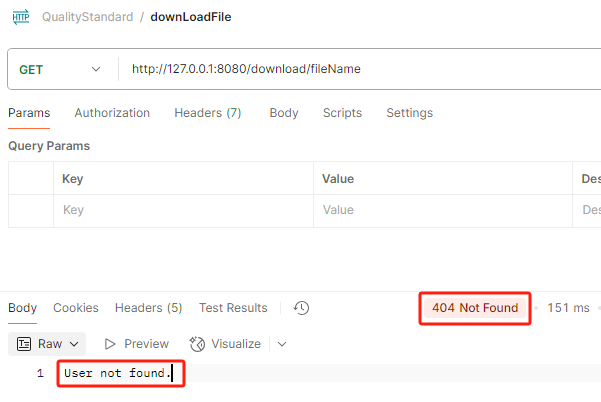
Task: Expand the chevron next to Visualize
Action: (282, 344)
